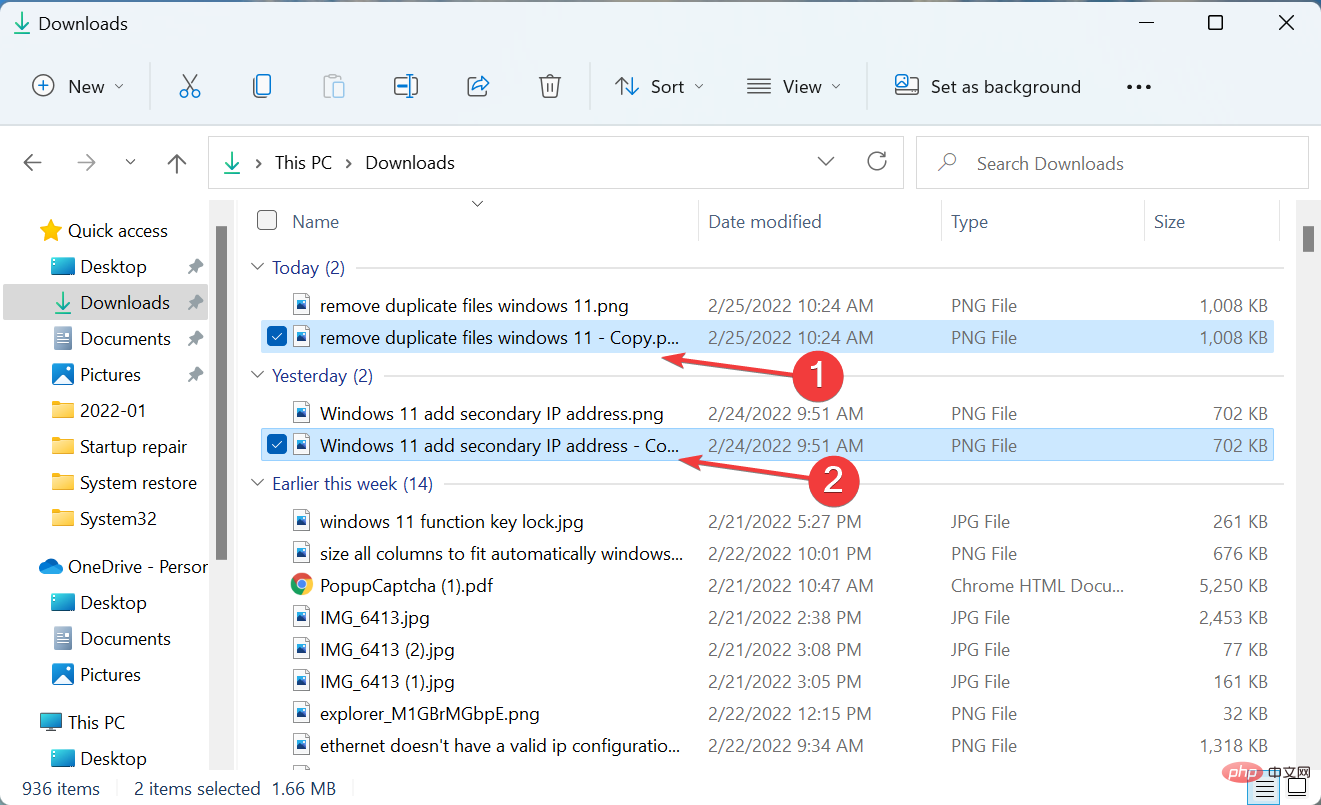Go back with the Back arrow
1321x805 pixels.
[33, 163]
